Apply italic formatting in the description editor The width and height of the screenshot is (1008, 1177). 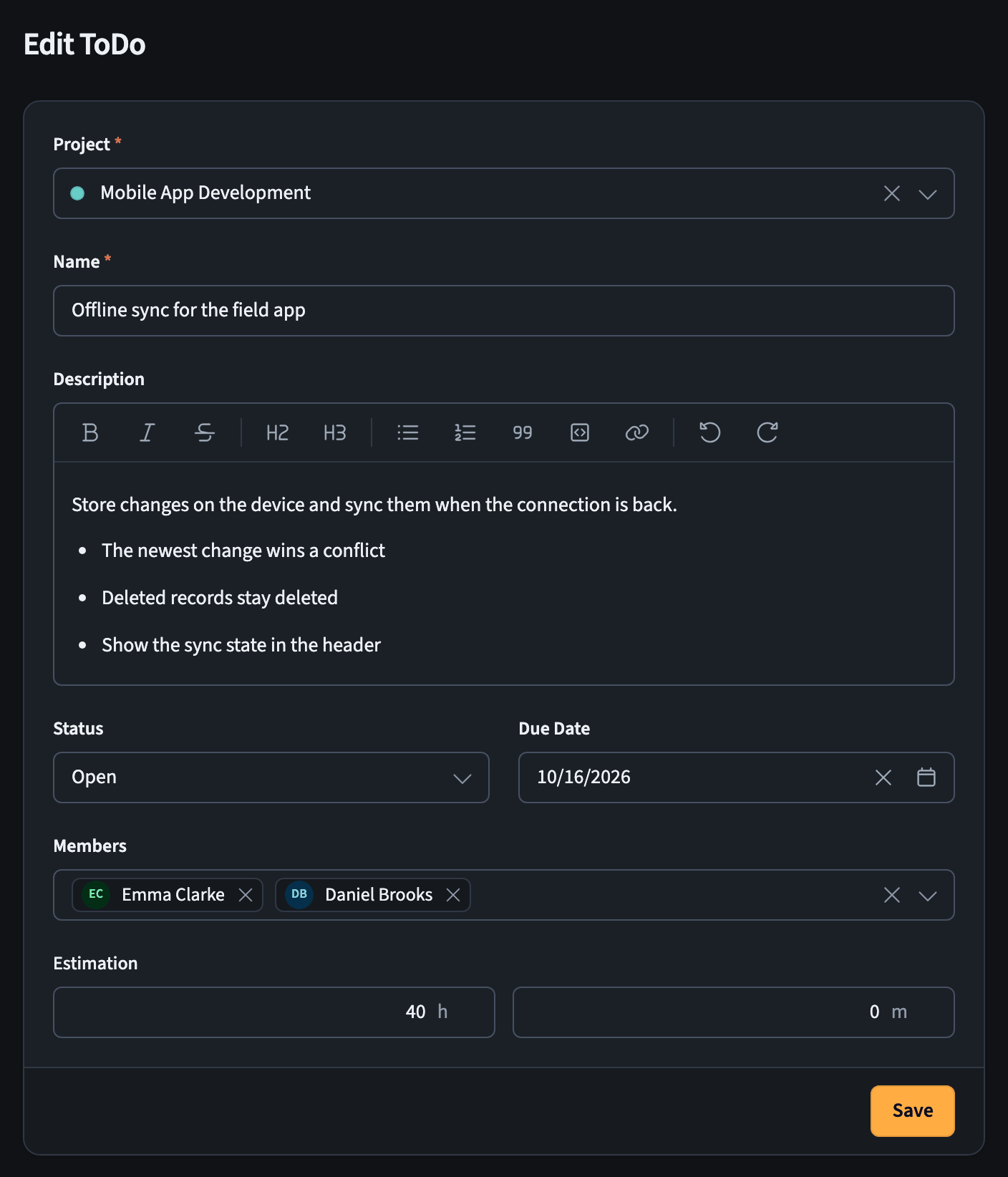coord(147,432)
